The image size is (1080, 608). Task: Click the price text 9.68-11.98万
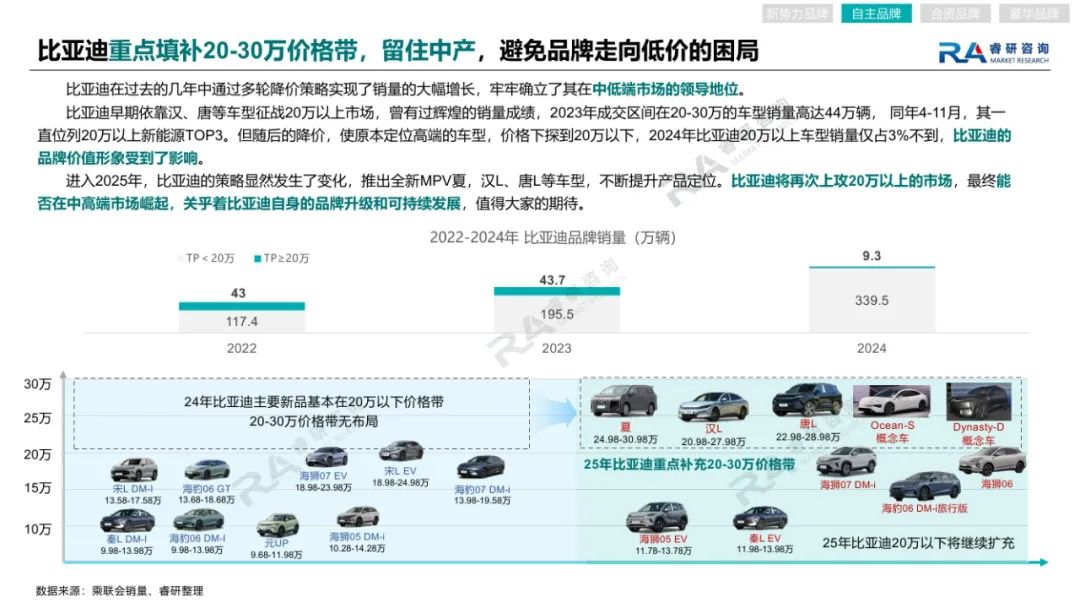pos(276,555)
